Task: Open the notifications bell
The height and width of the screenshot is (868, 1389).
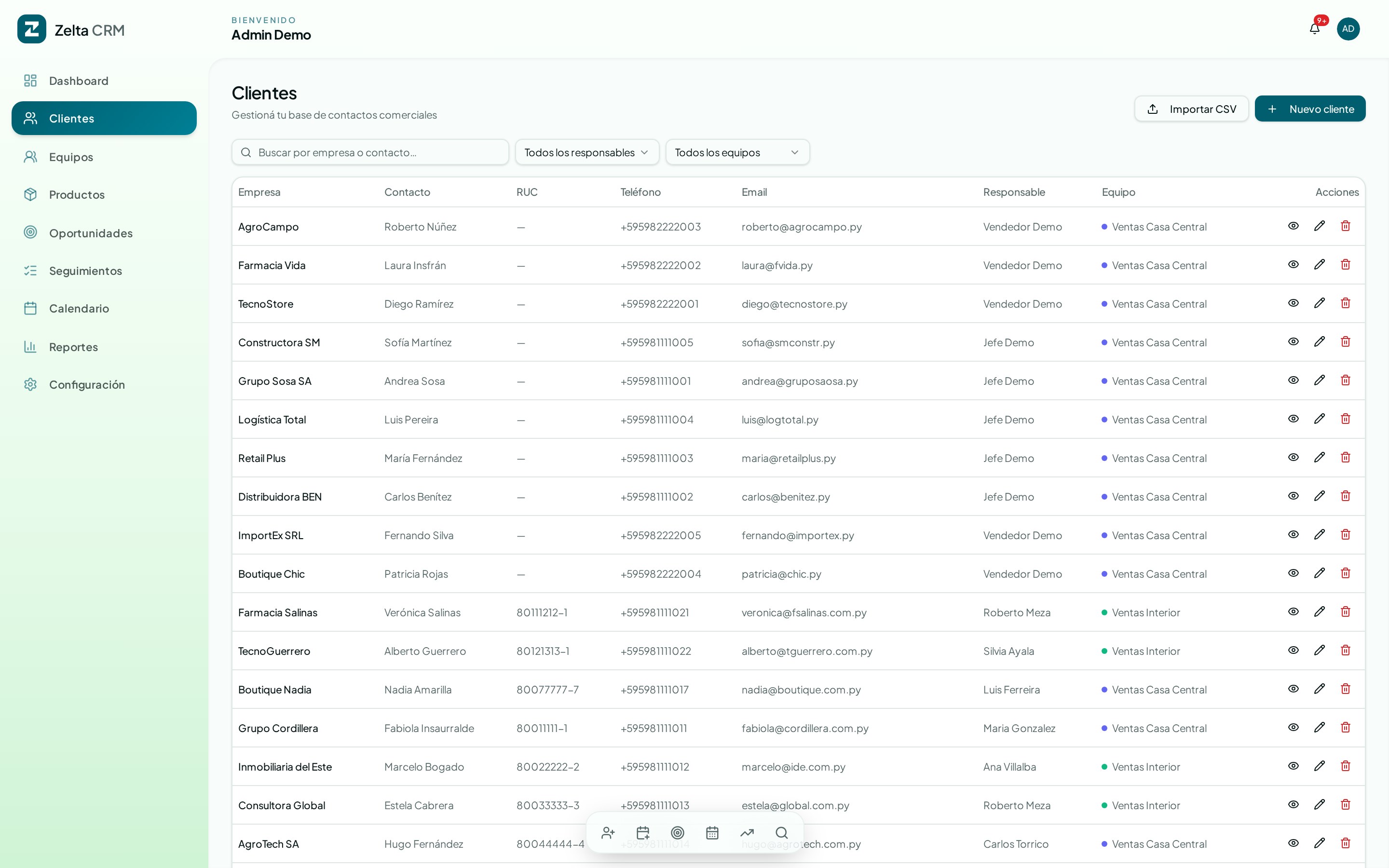Action: [x=1314, y=29]
